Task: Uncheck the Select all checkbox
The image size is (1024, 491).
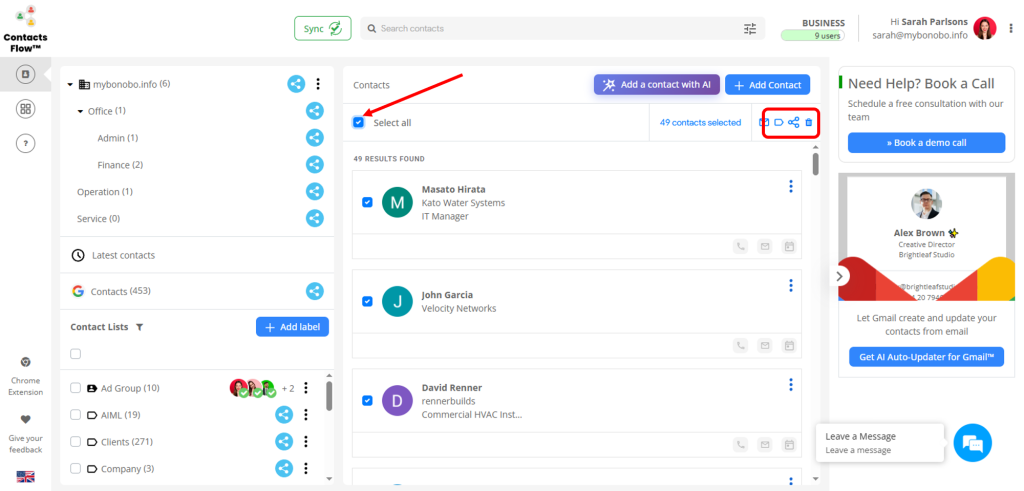Action: [x=359, y=122]
